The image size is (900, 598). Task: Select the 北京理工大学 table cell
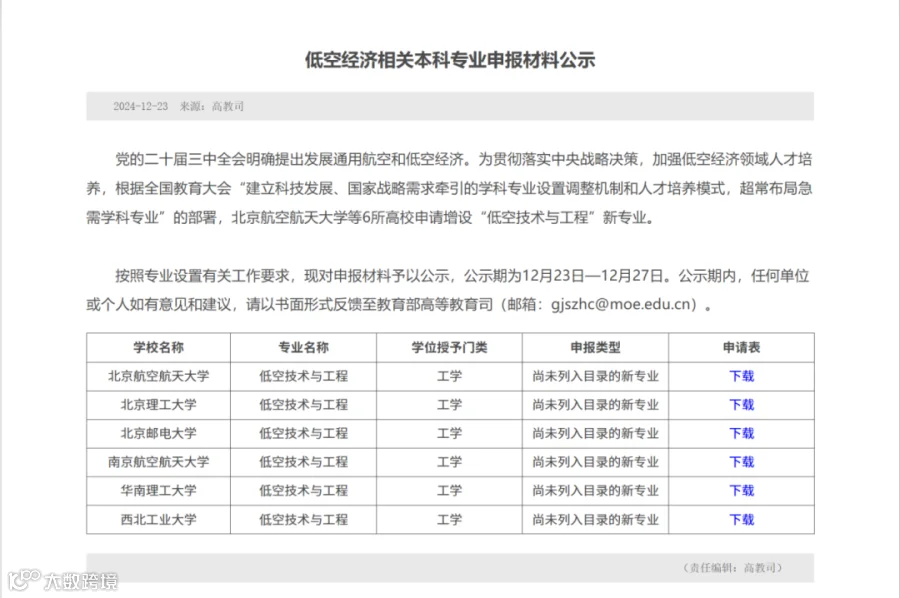pyautogui.click(x=158, y=405)
